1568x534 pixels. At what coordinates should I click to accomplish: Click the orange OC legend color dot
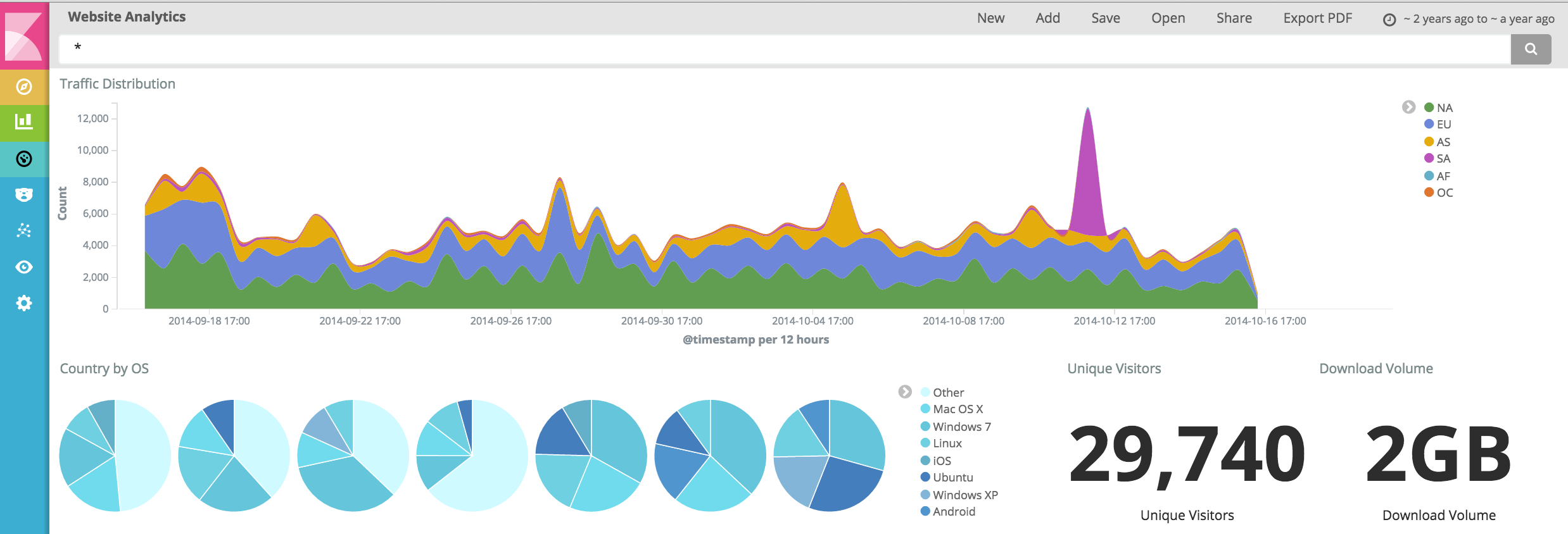coord(1429,192)
